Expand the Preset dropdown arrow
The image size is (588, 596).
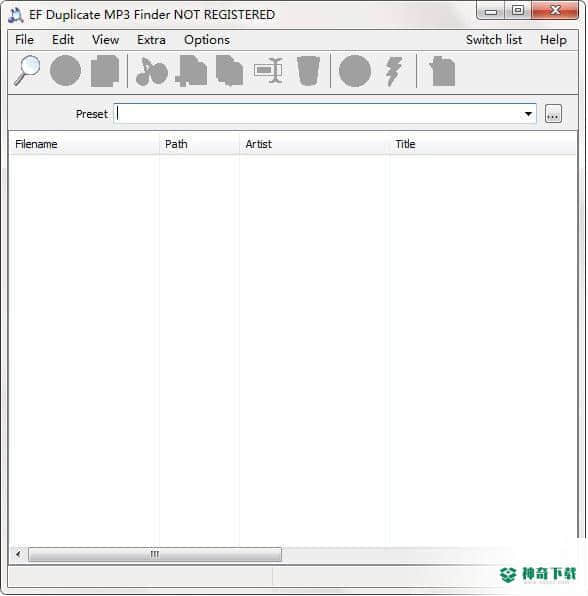tap(528, 114)
